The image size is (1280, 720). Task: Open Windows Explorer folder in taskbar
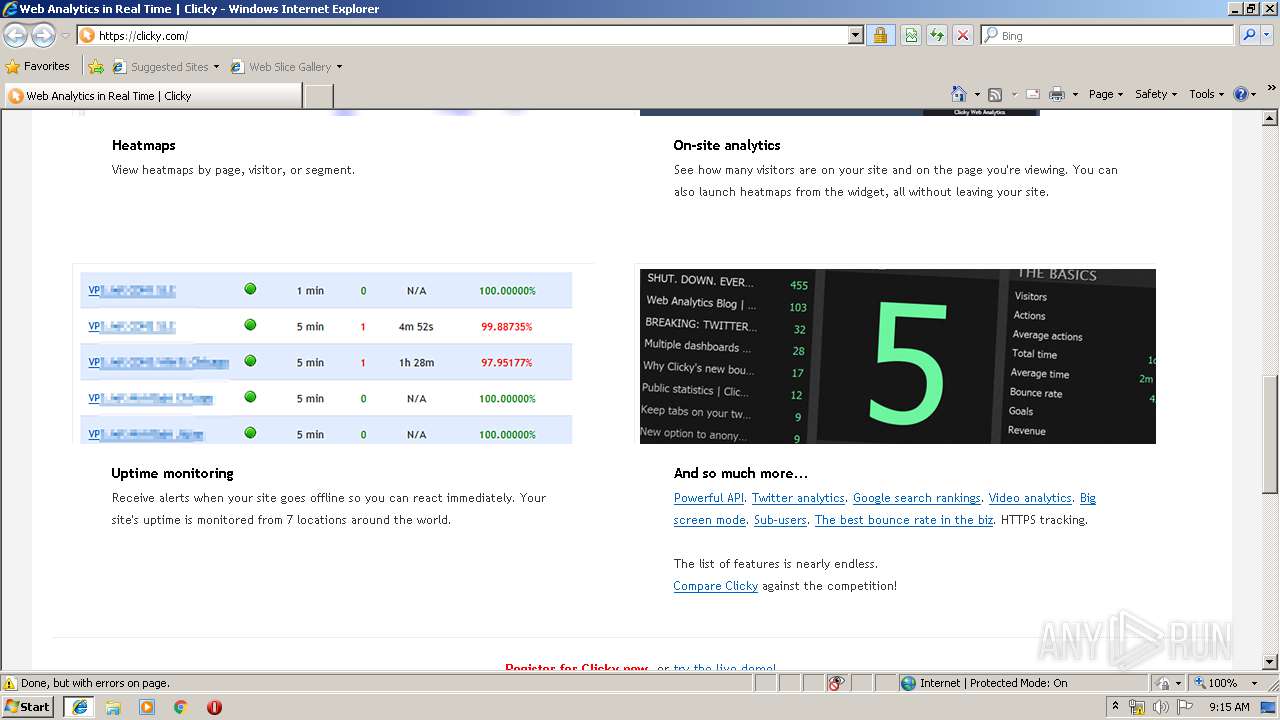[113, 707]
